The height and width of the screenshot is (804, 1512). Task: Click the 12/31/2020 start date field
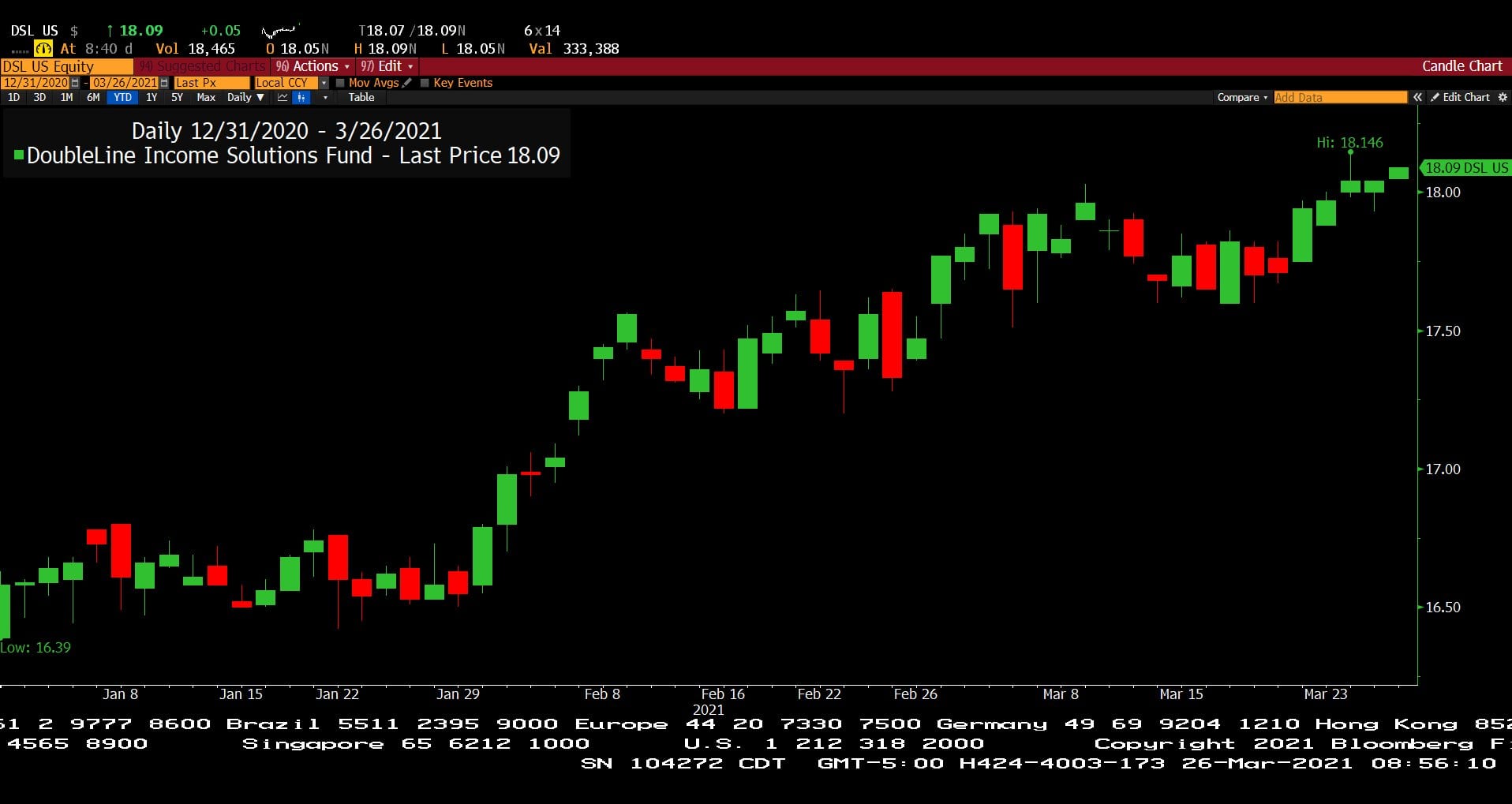click(36, 83)
